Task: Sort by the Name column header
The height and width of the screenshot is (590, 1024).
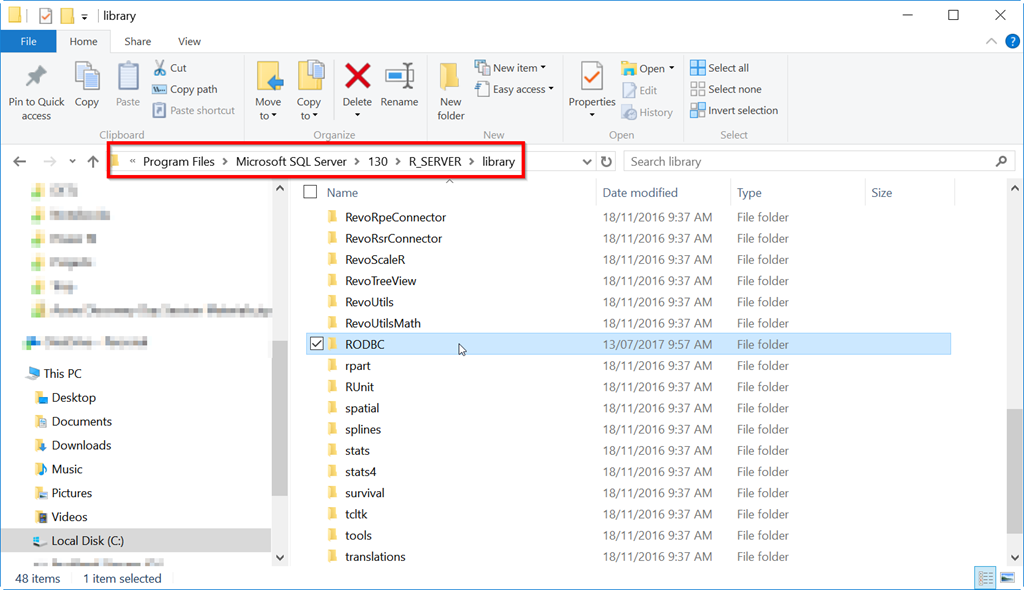Action: tap(342, 193)
